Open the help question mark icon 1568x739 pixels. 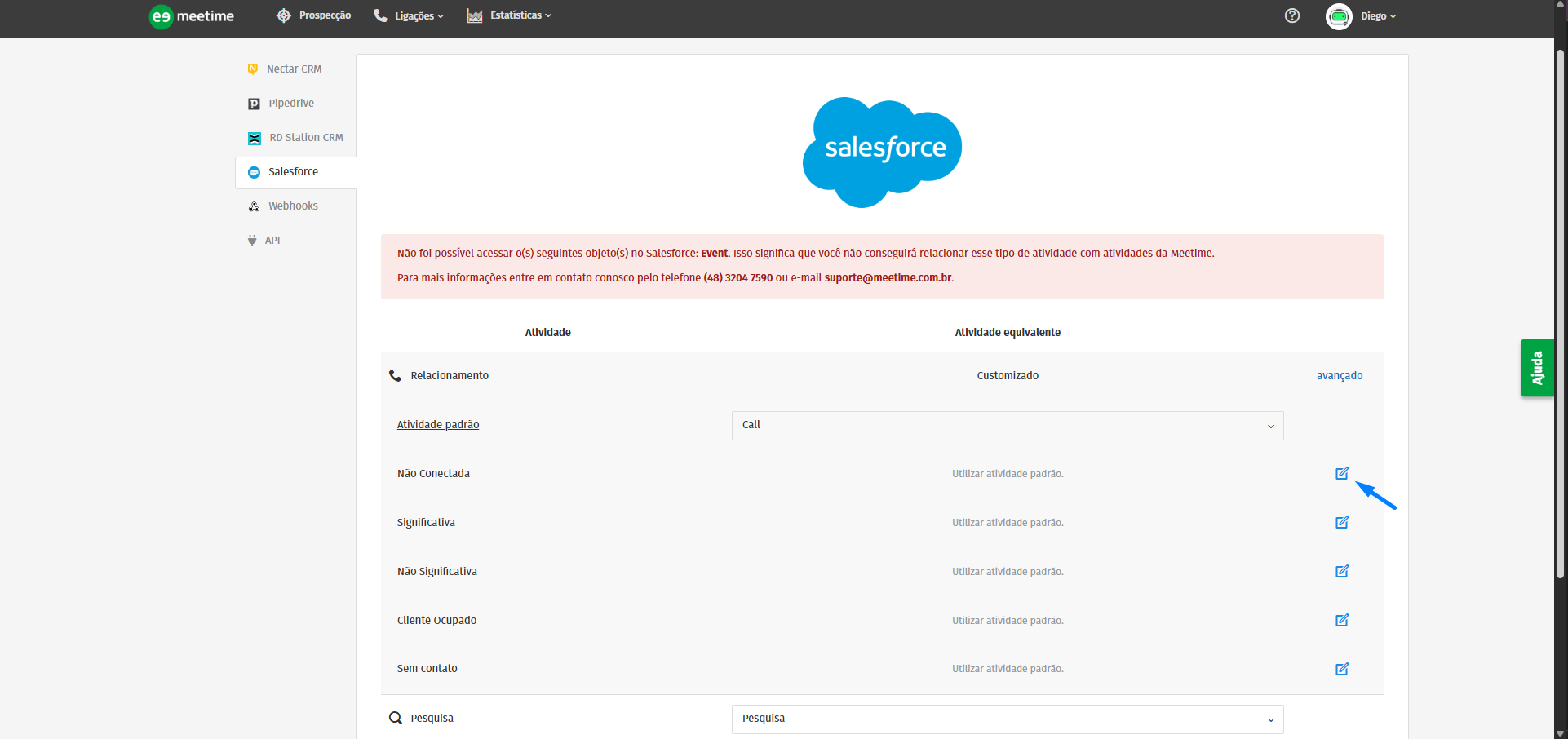pos(1291,16)
